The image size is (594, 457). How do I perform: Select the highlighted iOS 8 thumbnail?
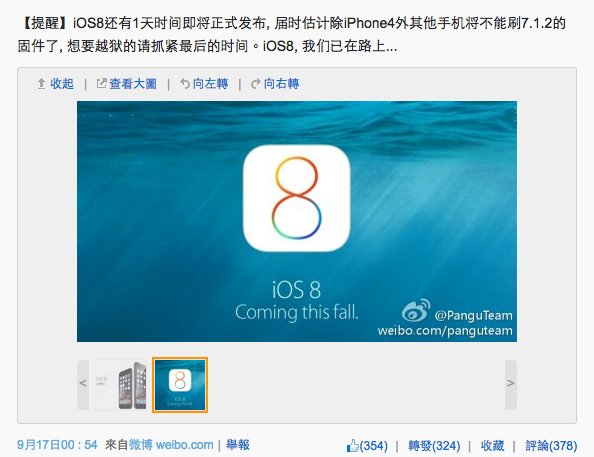(180, 385)
